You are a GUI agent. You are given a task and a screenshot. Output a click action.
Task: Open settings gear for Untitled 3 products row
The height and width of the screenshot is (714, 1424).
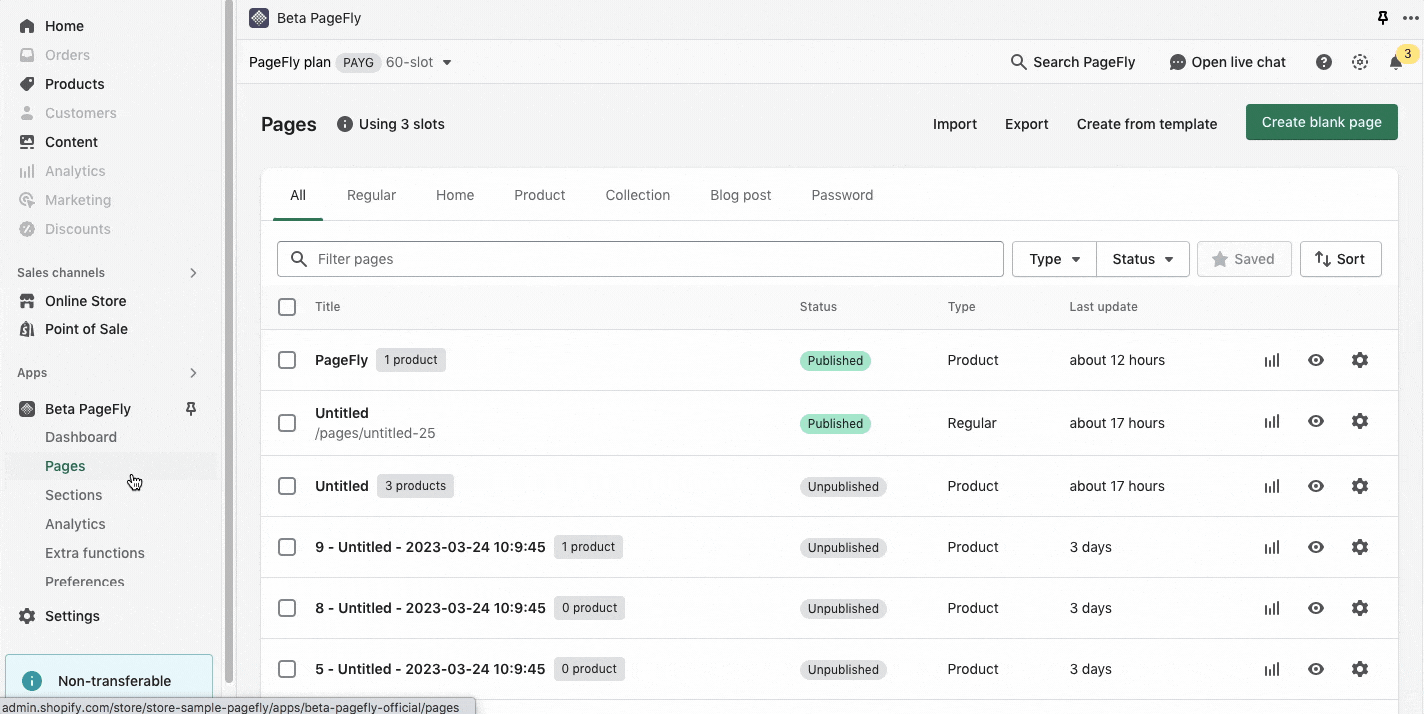(x=1360, y=486)
